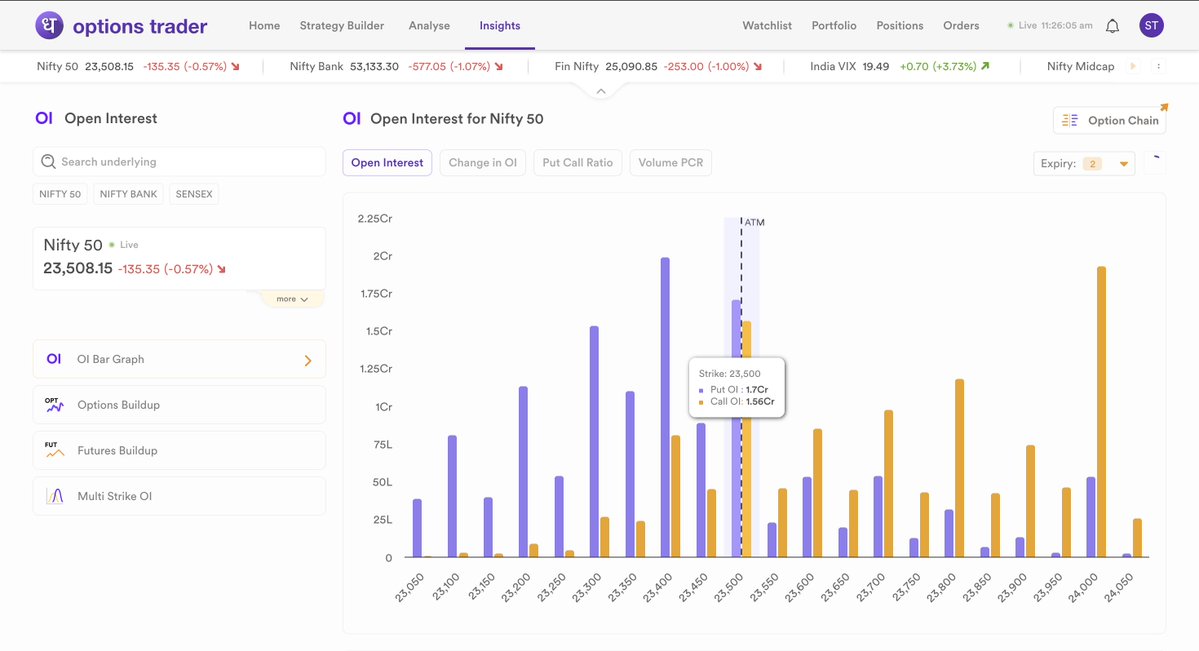Screen dimensions: 1199x651
Task: Click the Nifty 50 live price card
Action: [x=179, y=258]
